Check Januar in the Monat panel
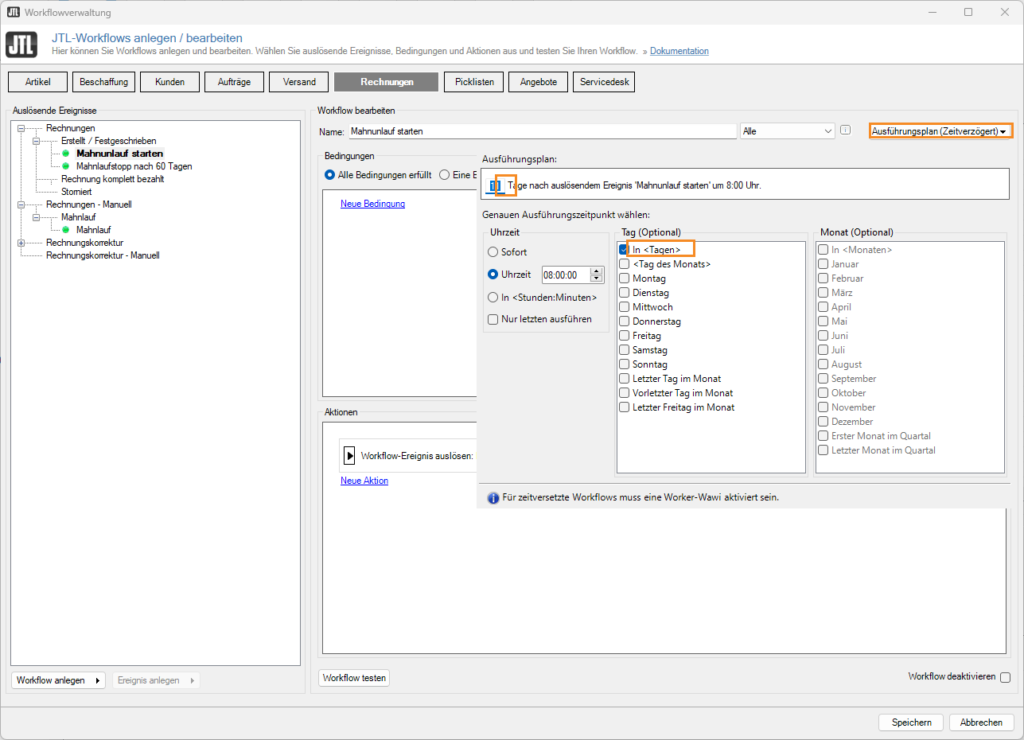 (821, 264)
